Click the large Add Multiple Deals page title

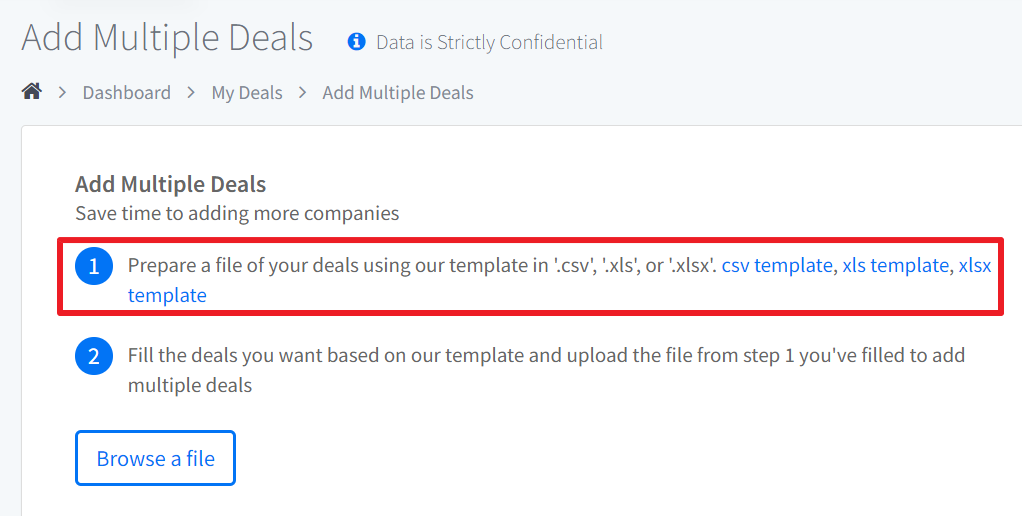tap(168, 37)
